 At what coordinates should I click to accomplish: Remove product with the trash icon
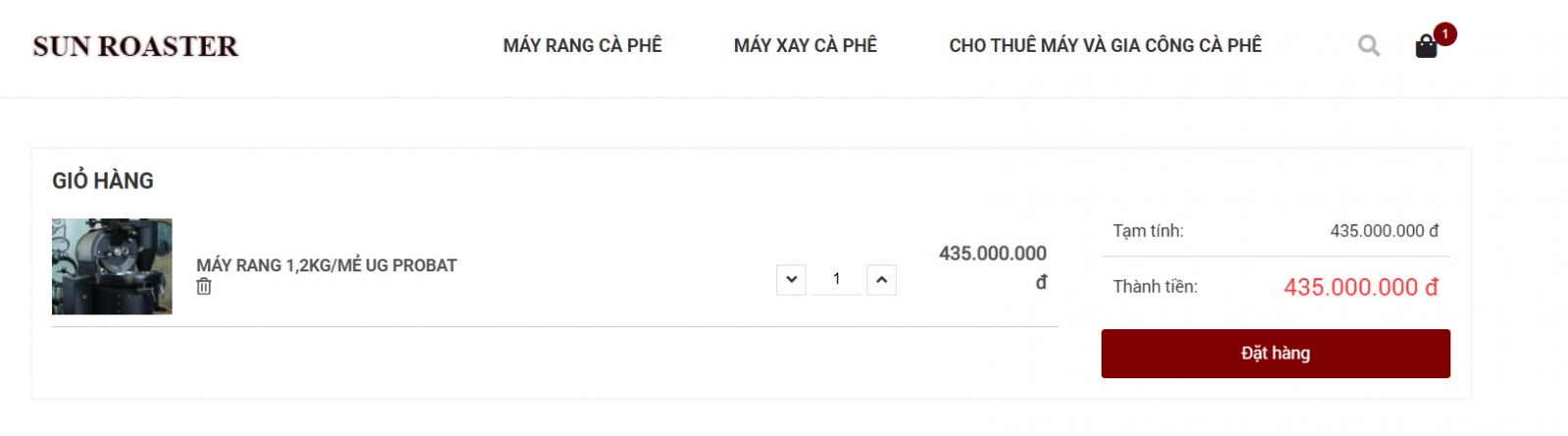coord(204,286)
